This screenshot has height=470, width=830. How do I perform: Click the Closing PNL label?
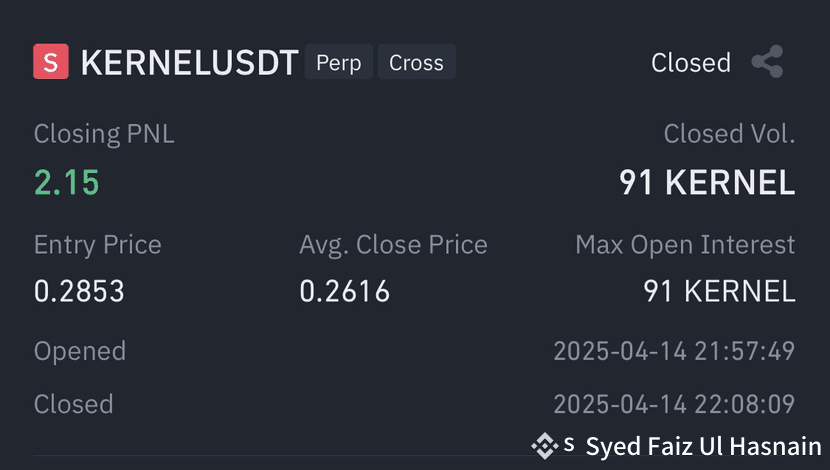[104, 133]
